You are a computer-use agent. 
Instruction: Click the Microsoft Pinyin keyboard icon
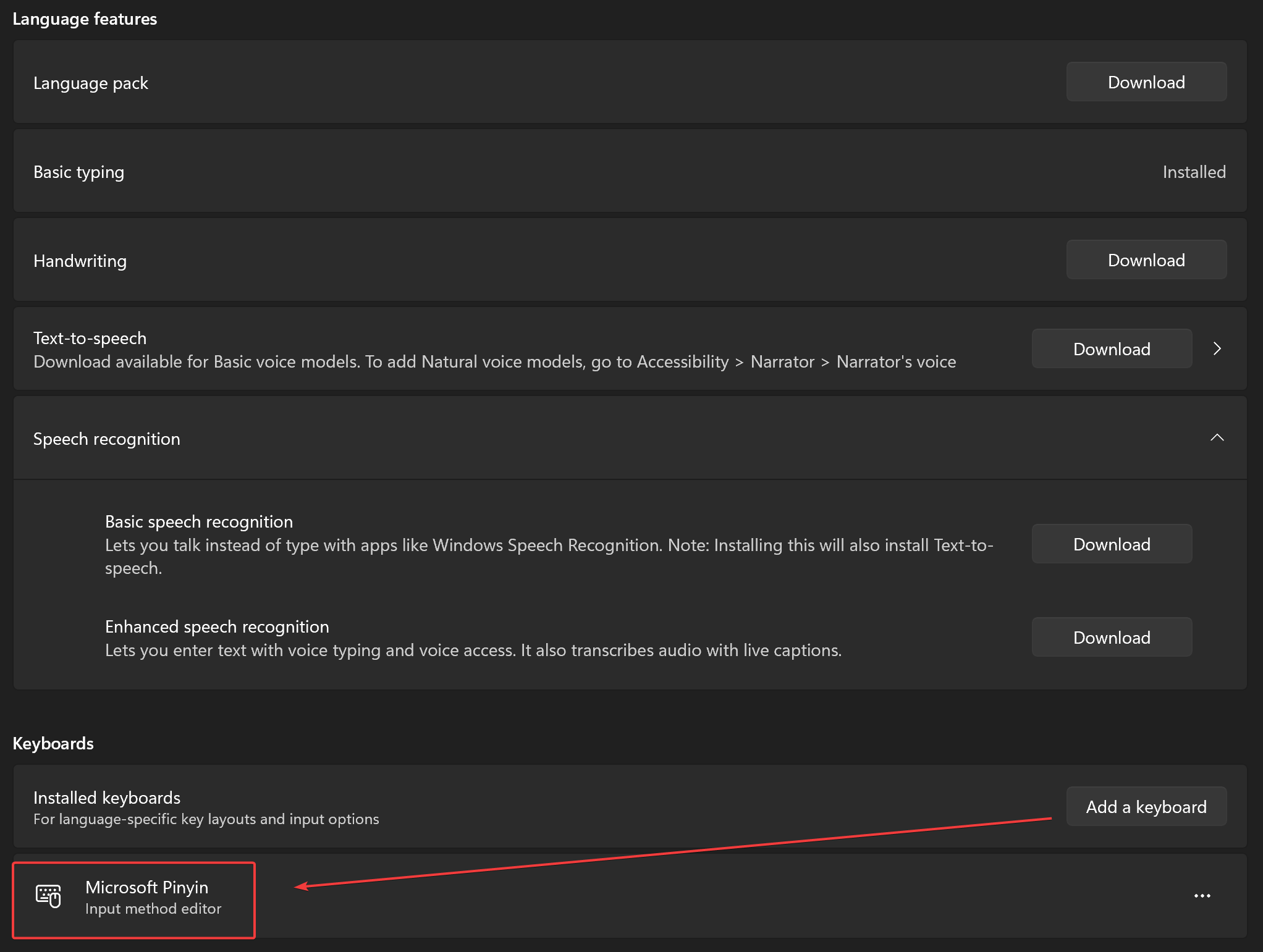point(48,896)
